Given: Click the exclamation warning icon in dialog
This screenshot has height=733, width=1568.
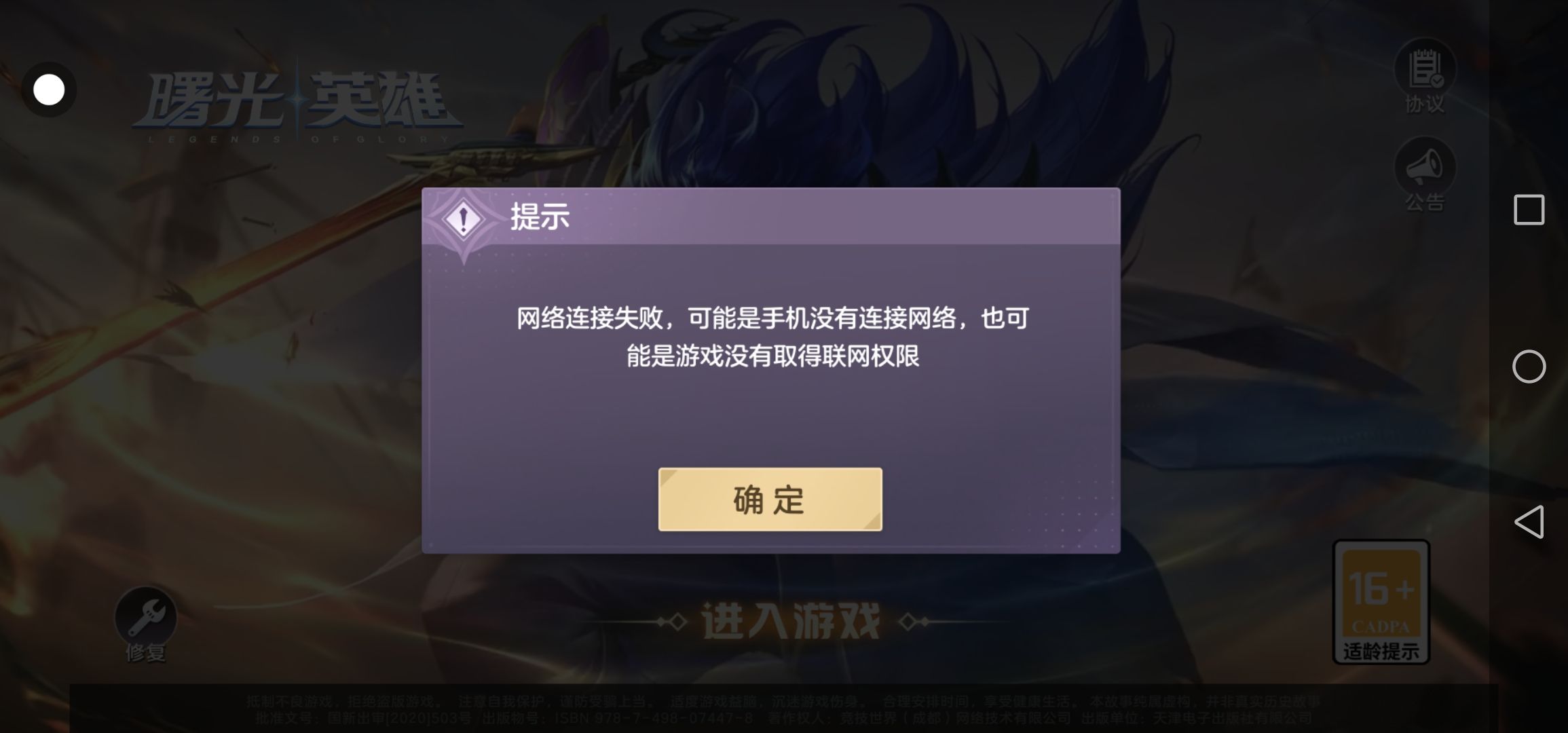Looking at the screenshot, I should coord(464,219).
